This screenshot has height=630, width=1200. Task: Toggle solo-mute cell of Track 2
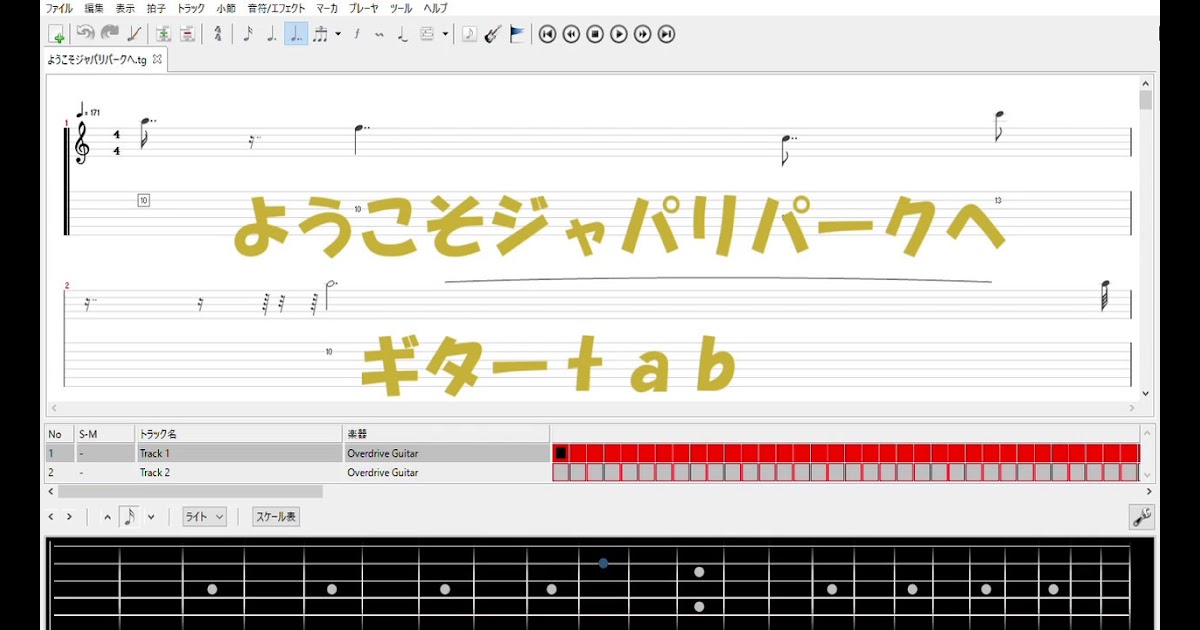point(104,473)
